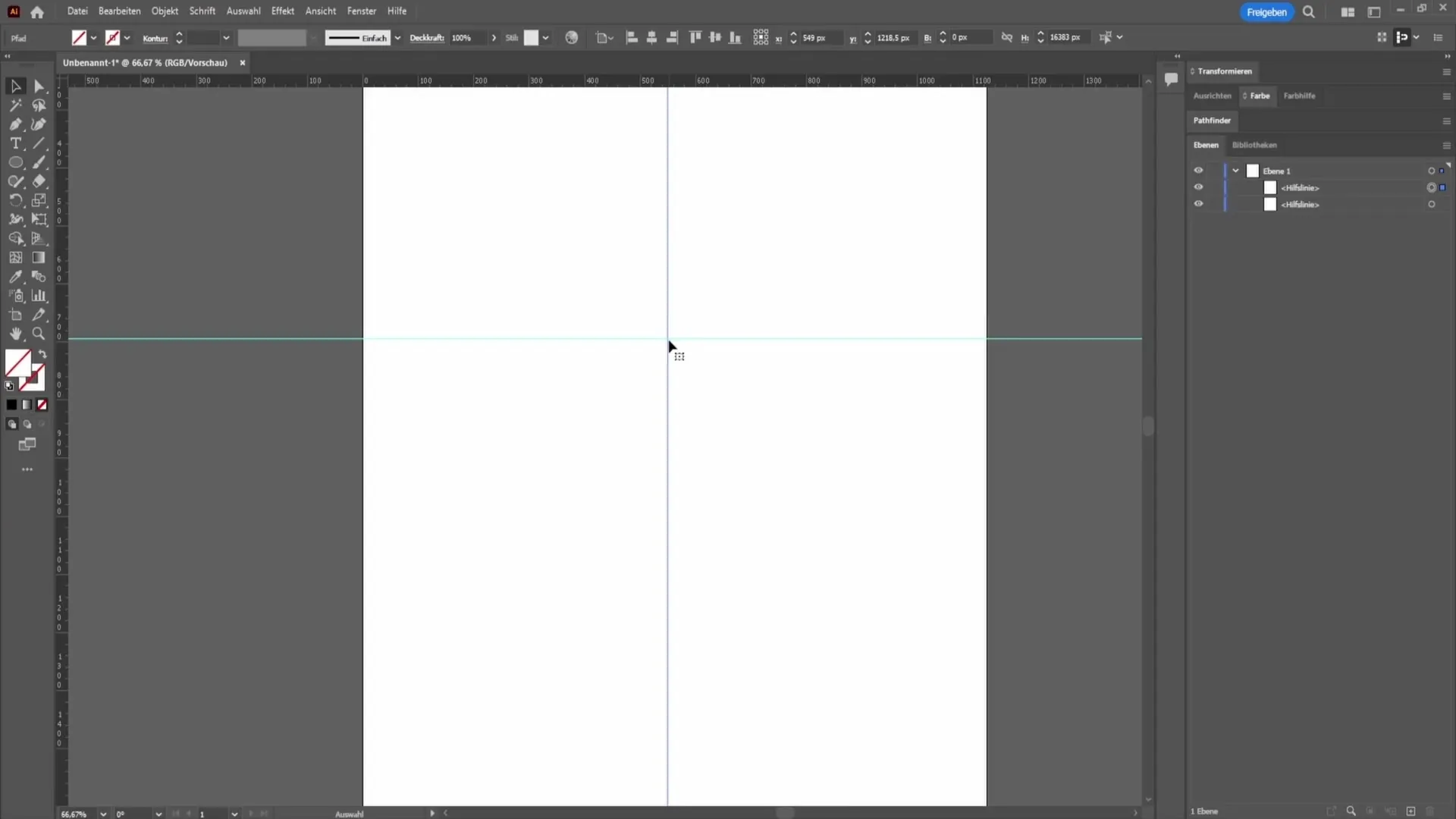Toggle visibility of first Hilfslinie layer
Image resolution: width=1456 pixels, height=819 pixels.
tap(1198, 187)
